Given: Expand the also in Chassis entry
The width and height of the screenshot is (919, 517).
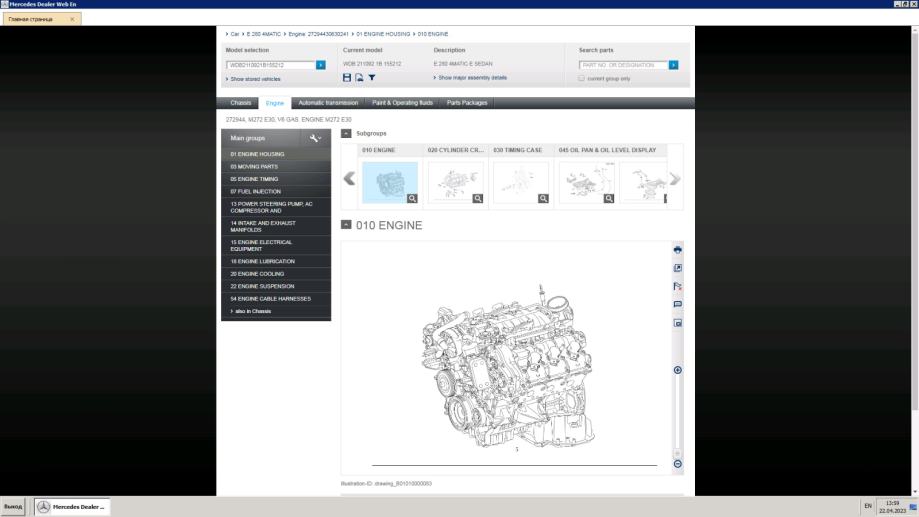Looking at the screenshot, I should [x=251, y=311].
